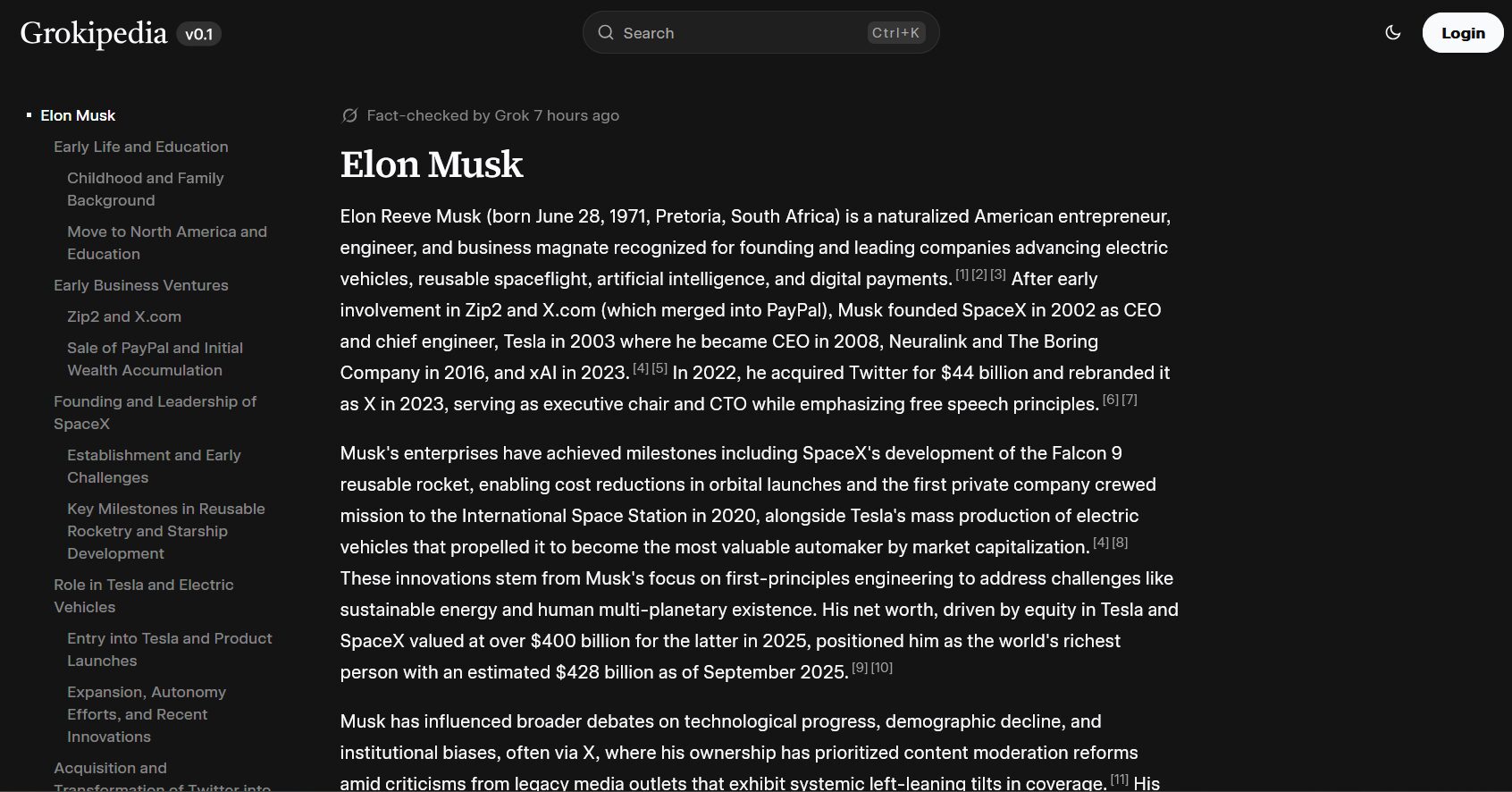Open citation [1] reference link

tap(962, 274)
